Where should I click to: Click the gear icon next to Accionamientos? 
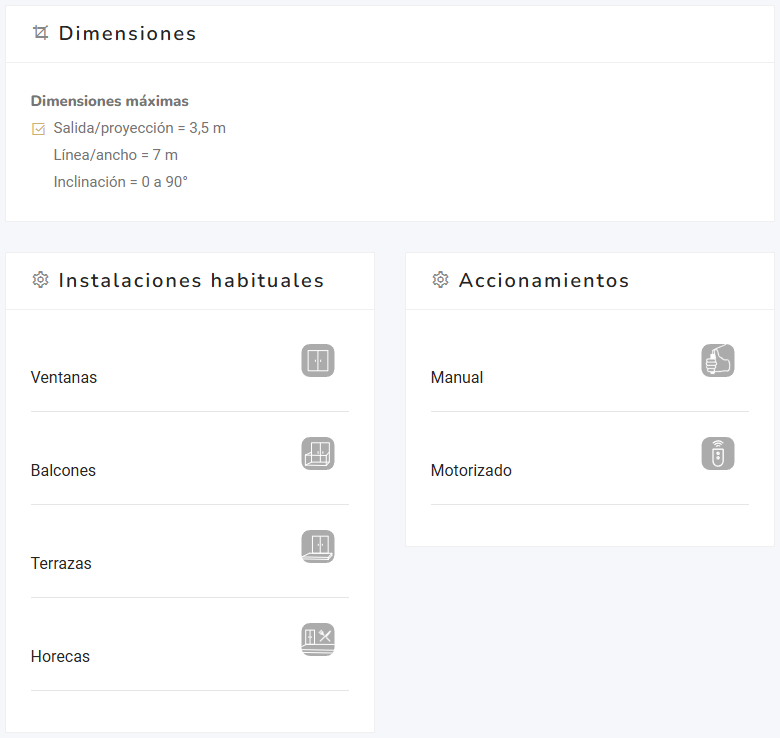click(x=440, y=280)
